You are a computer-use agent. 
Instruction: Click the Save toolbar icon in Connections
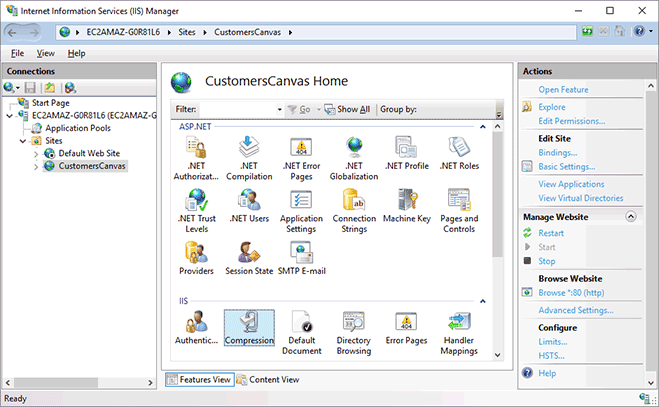pyautogui.click(x=30, y=87)
